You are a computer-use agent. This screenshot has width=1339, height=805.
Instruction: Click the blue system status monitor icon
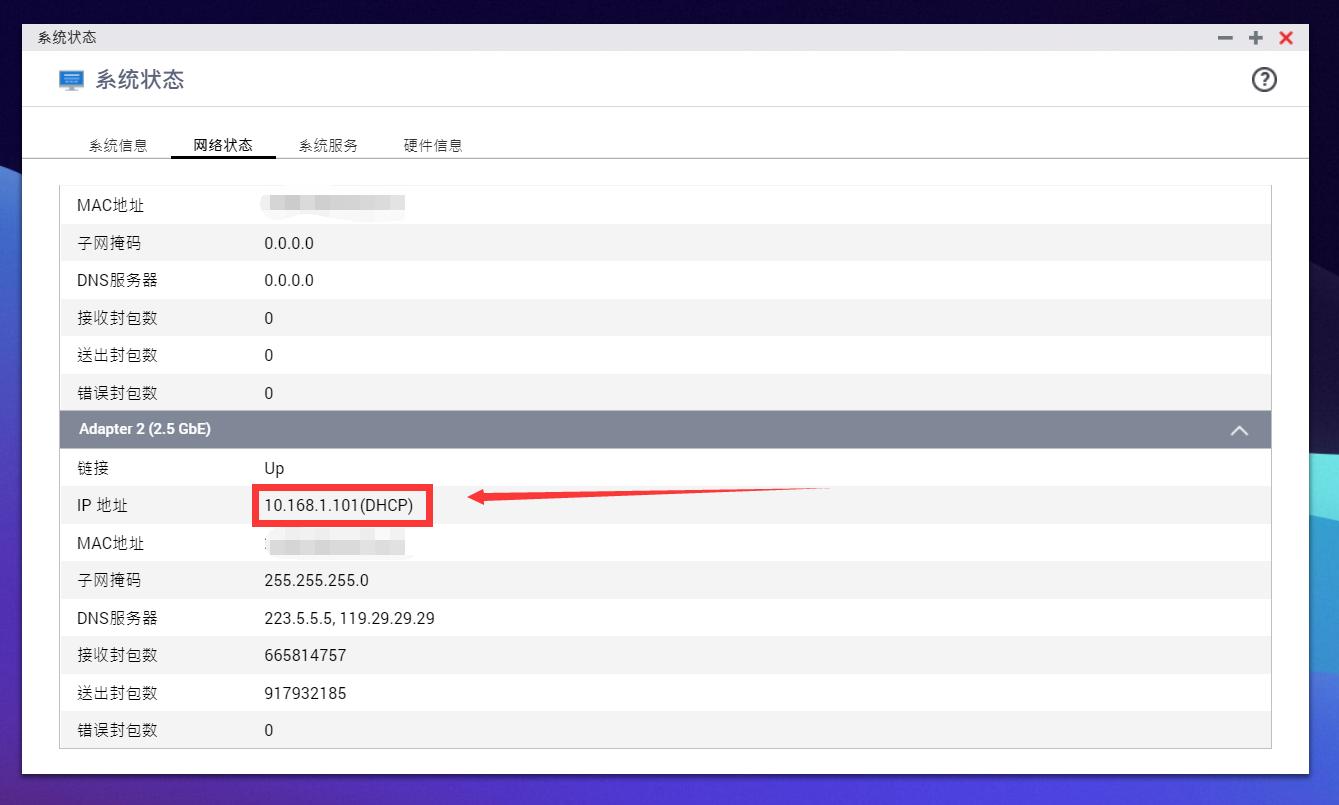[x=70, y=79]
